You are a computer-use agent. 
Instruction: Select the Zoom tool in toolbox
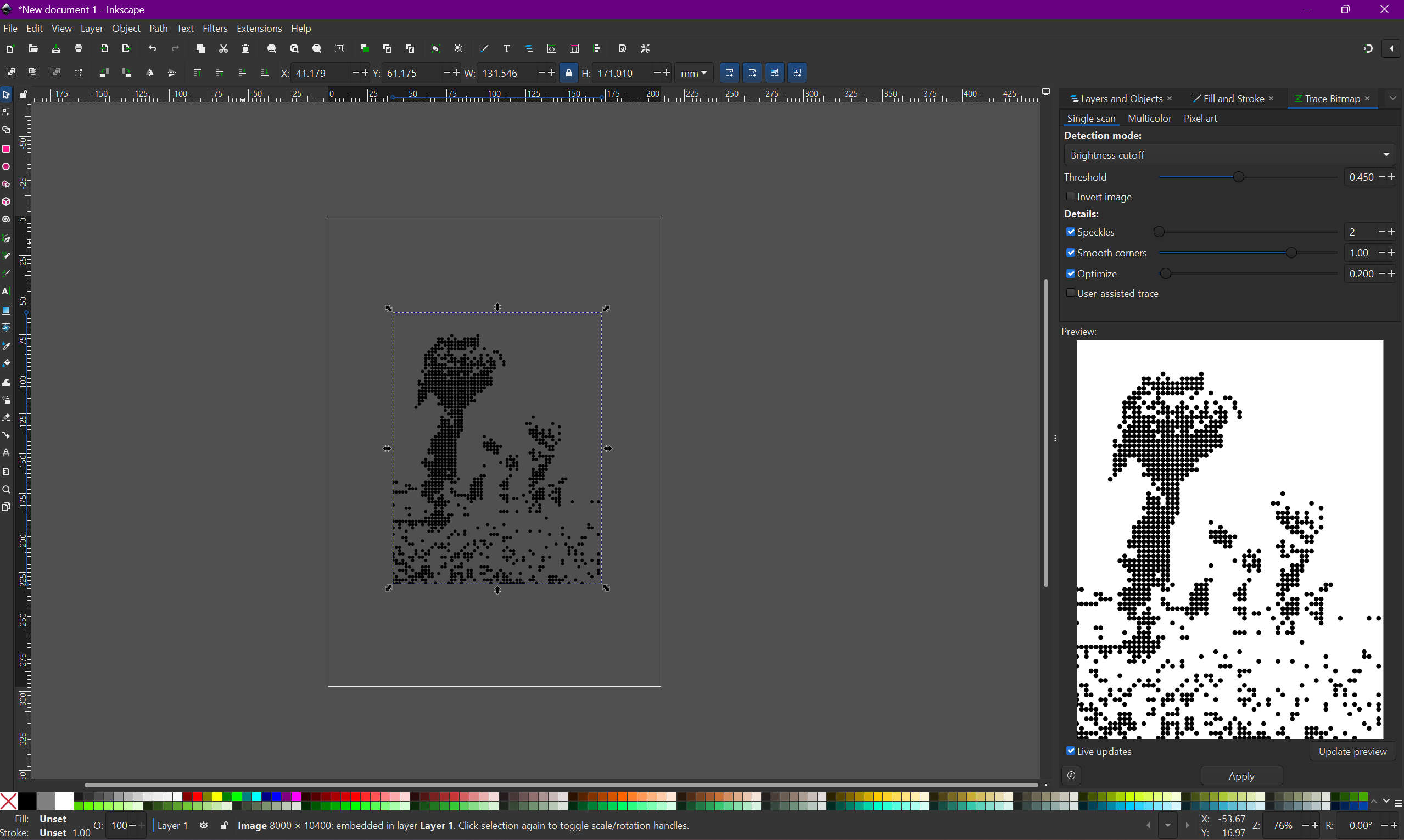click(x=6, y=490)
